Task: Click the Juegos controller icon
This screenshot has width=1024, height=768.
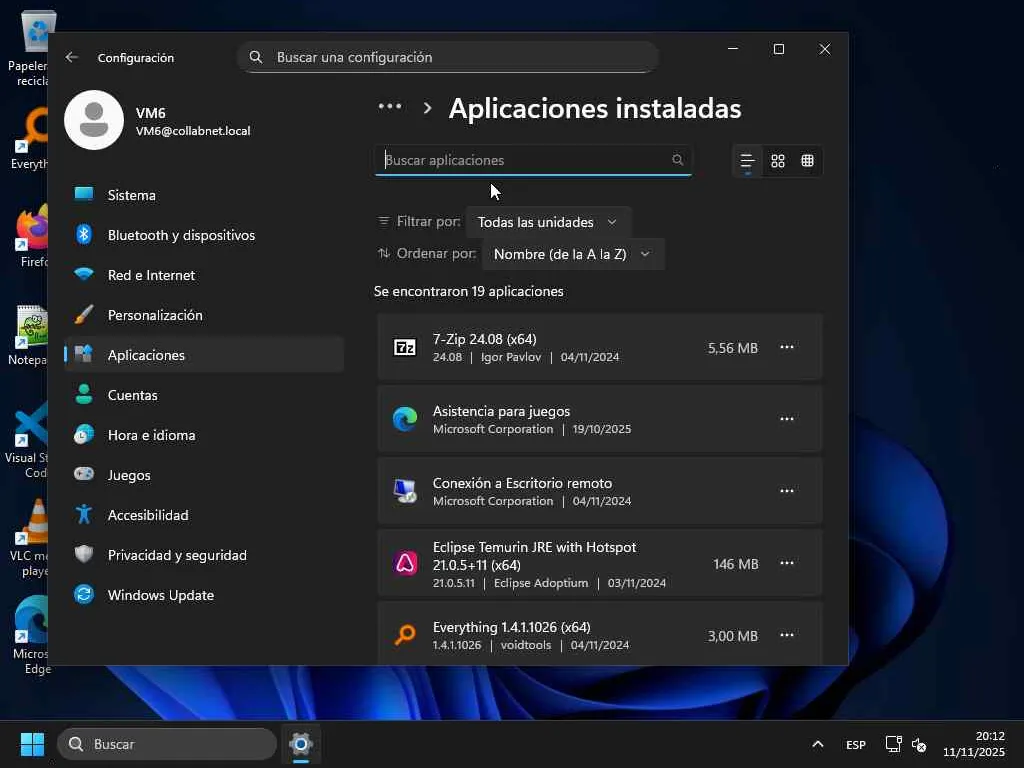Action: [x=84, y=473]
